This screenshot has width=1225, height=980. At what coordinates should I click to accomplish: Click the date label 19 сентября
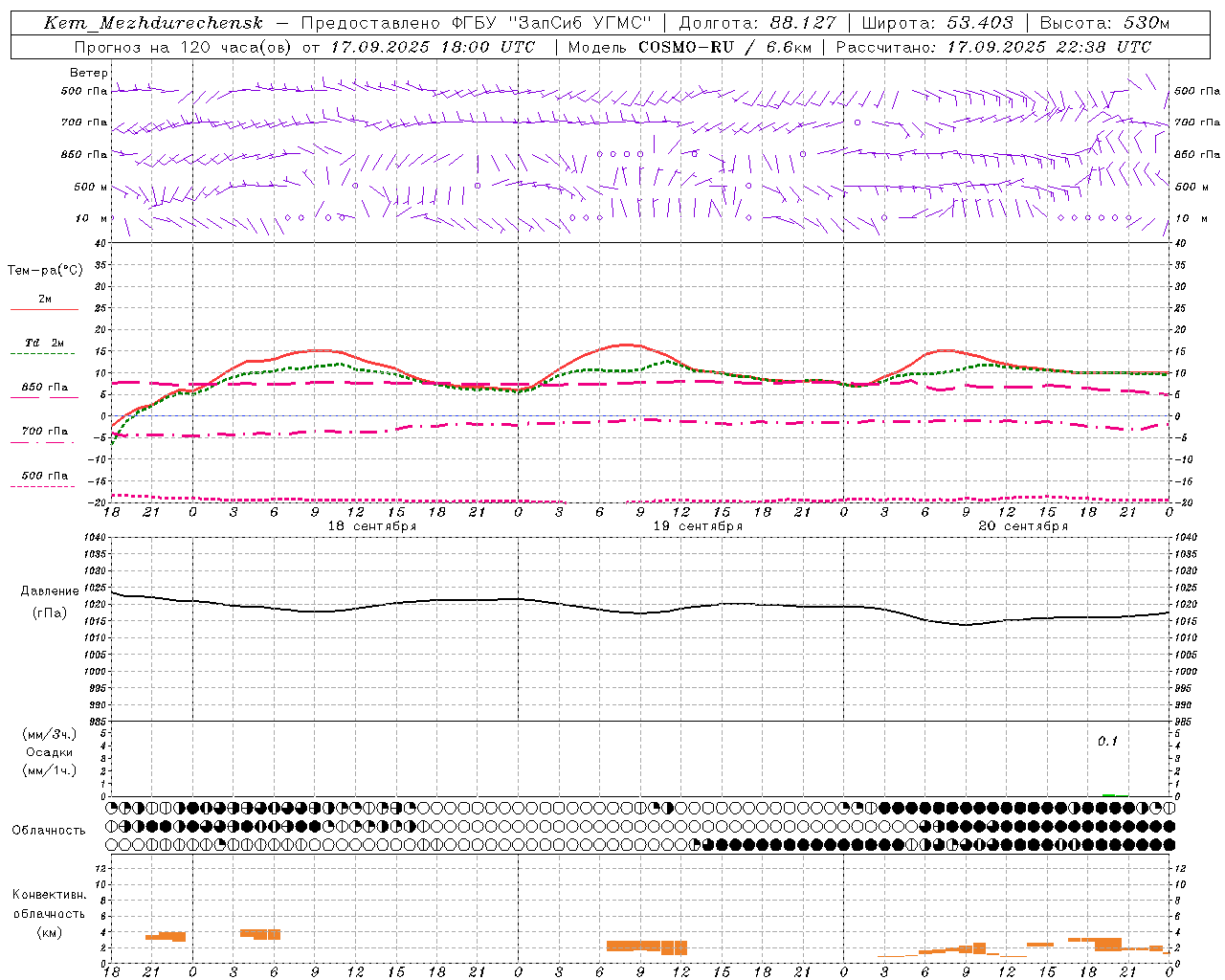(x=698, y=526)
